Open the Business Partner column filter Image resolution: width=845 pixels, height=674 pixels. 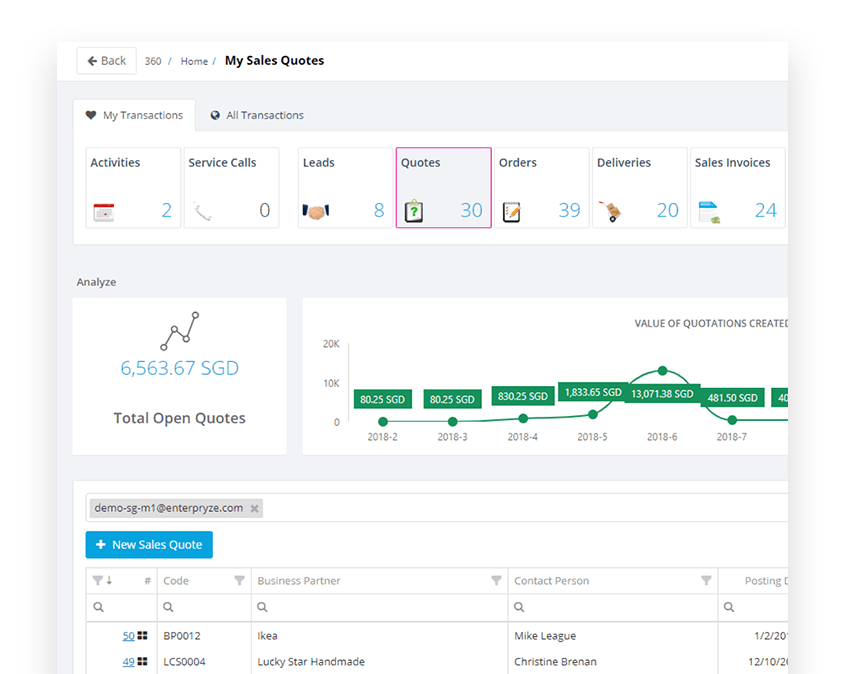496,580
